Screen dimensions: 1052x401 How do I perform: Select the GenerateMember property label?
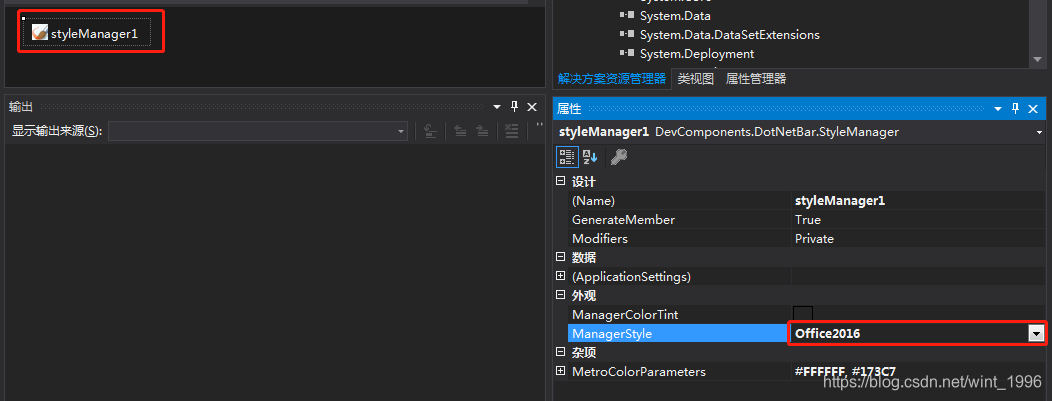(x=623, y=219)
